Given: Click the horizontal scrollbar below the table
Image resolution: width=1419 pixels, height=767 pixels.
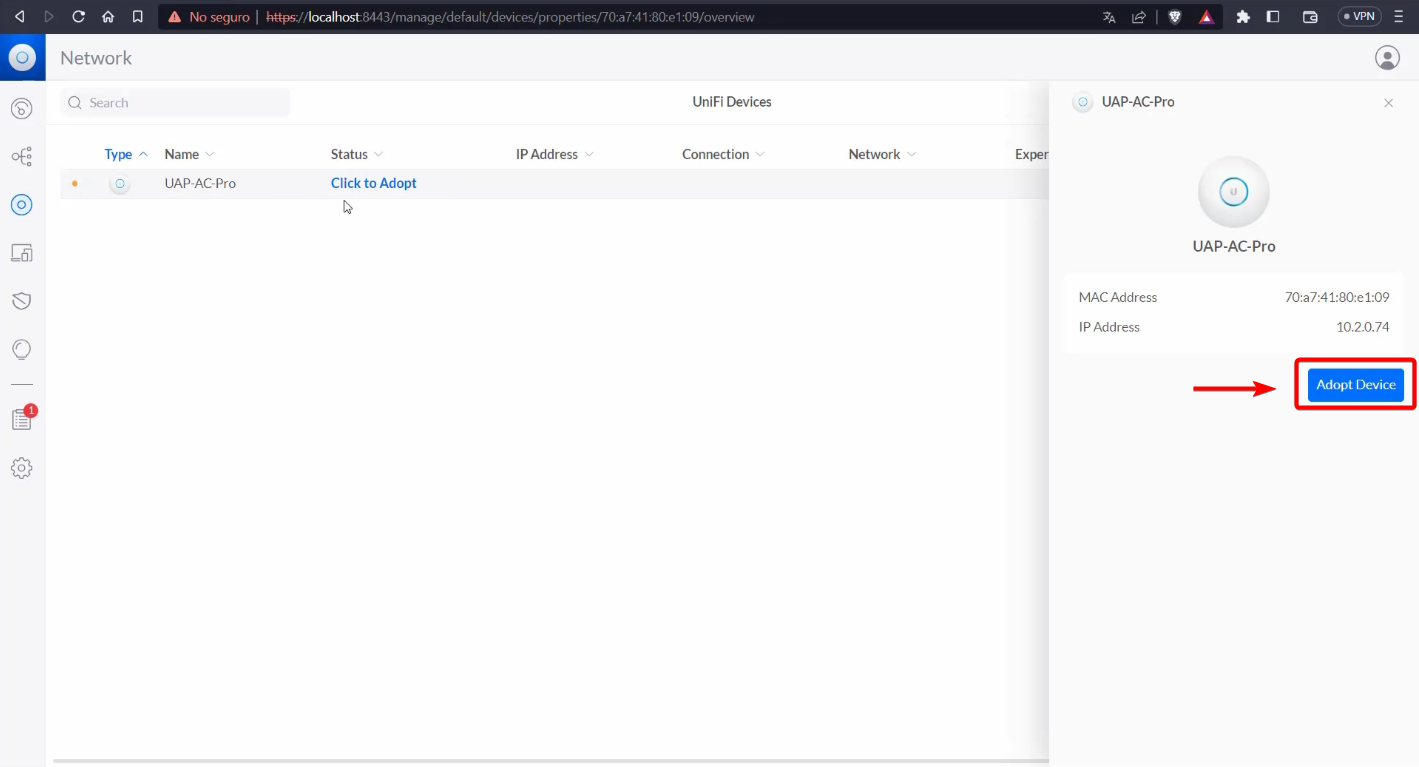Looking at the screenshot, I should [x=550, y=761].
